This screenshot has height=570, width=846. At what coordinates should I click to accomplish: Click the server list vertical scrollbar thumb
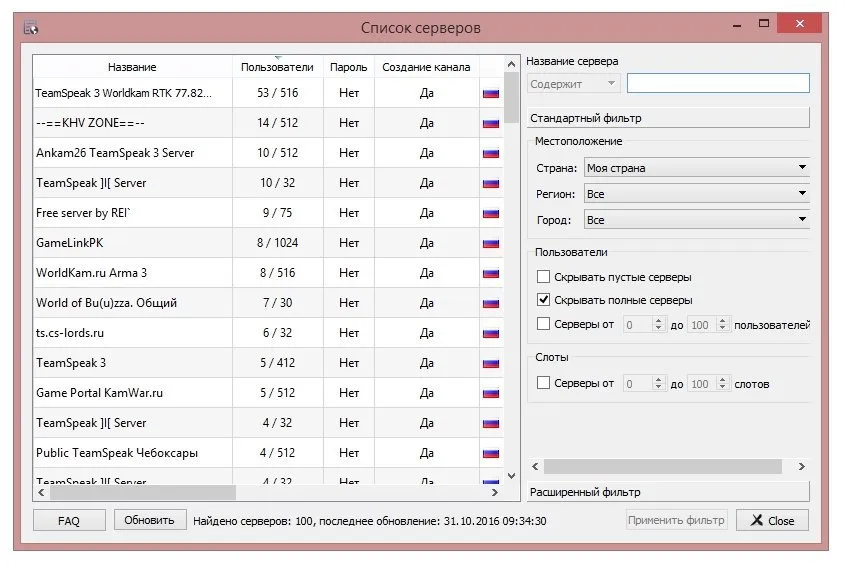[511, 97]
